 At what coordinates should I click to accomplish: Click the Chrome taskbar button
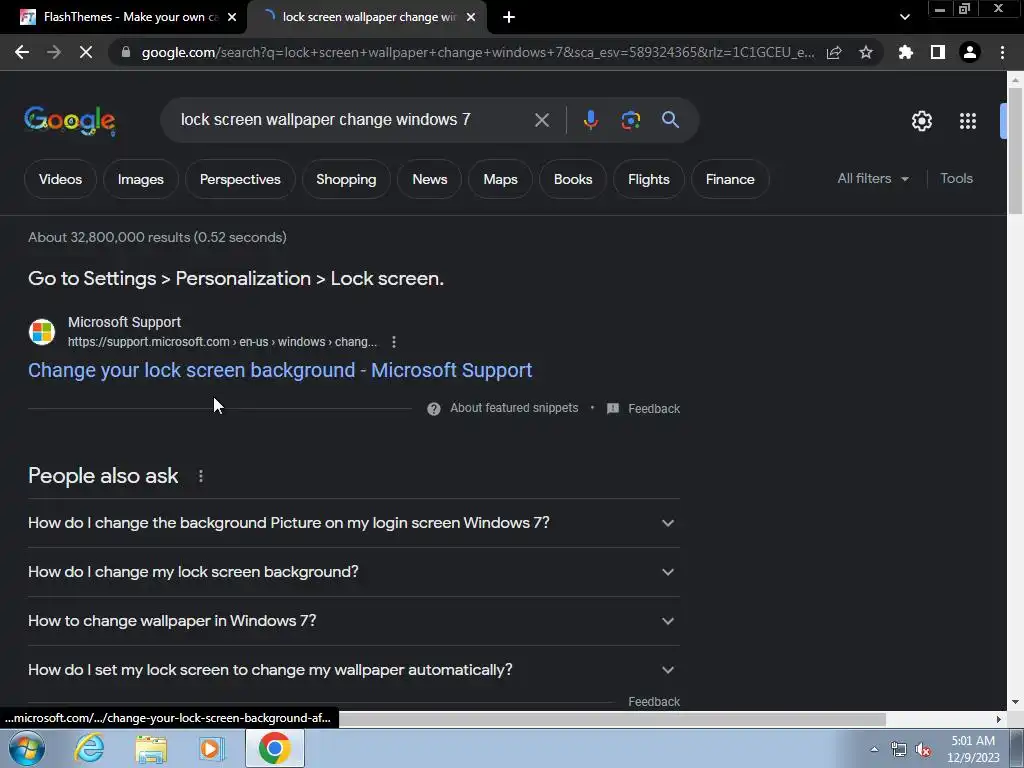click(275, 748)
